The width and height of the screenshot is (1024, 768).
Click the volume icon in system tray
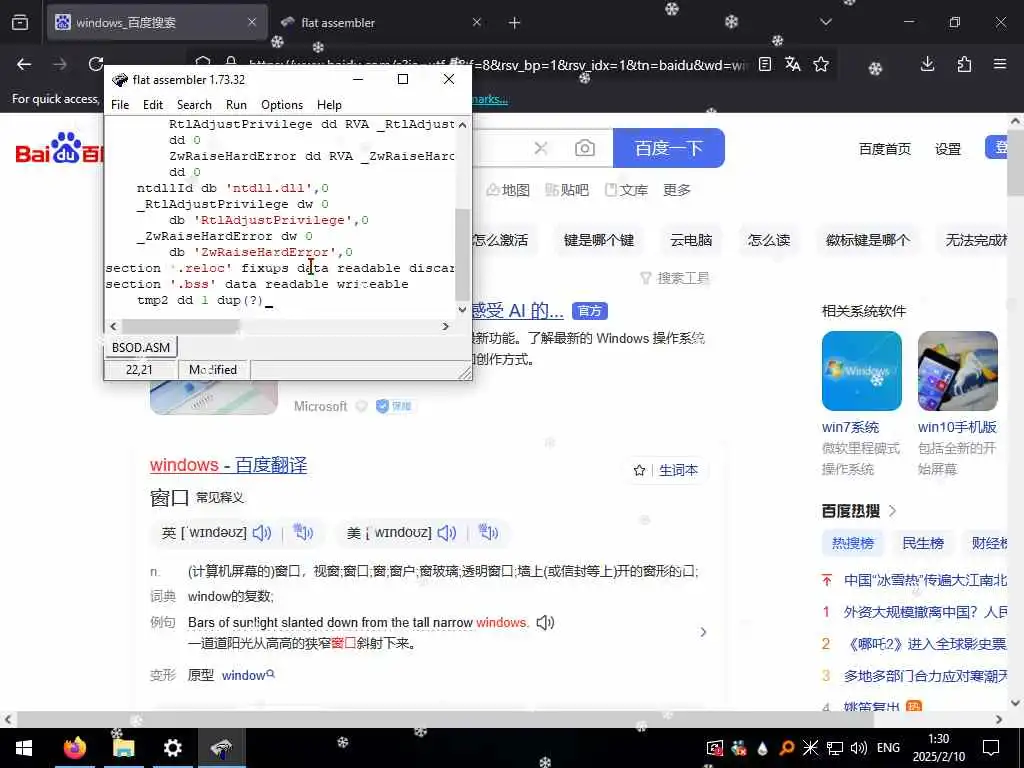click(859, 748)
